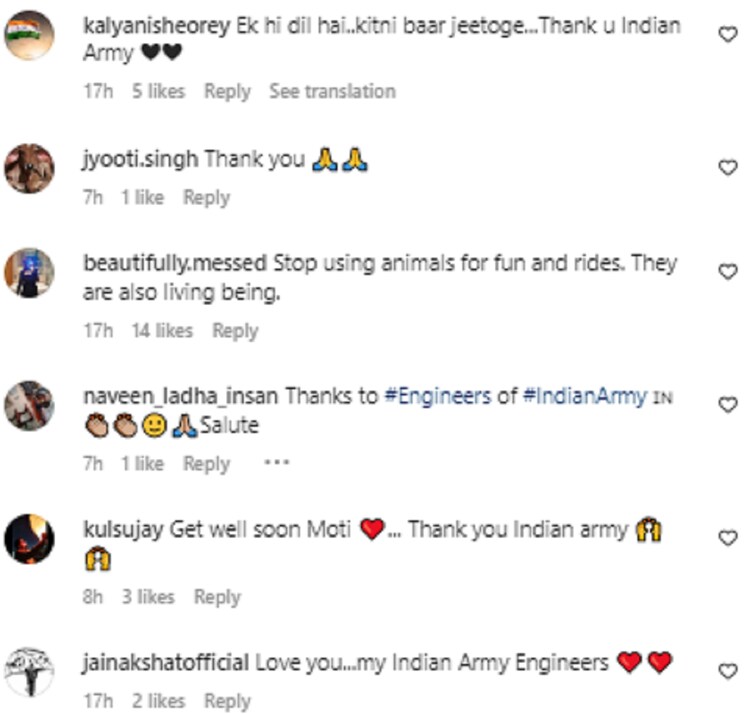View the 14 likes on beautifully.messed's comment

[162, 330]
